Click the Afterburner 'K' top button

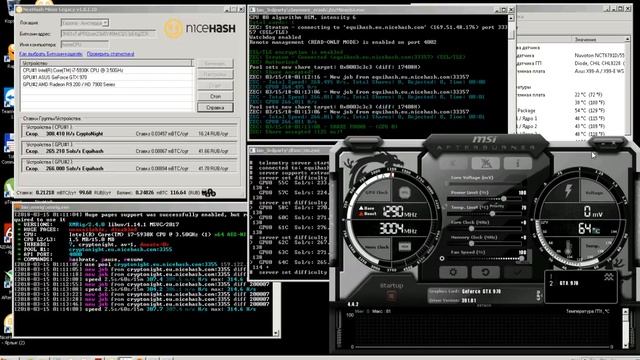[x=453, y=163]
